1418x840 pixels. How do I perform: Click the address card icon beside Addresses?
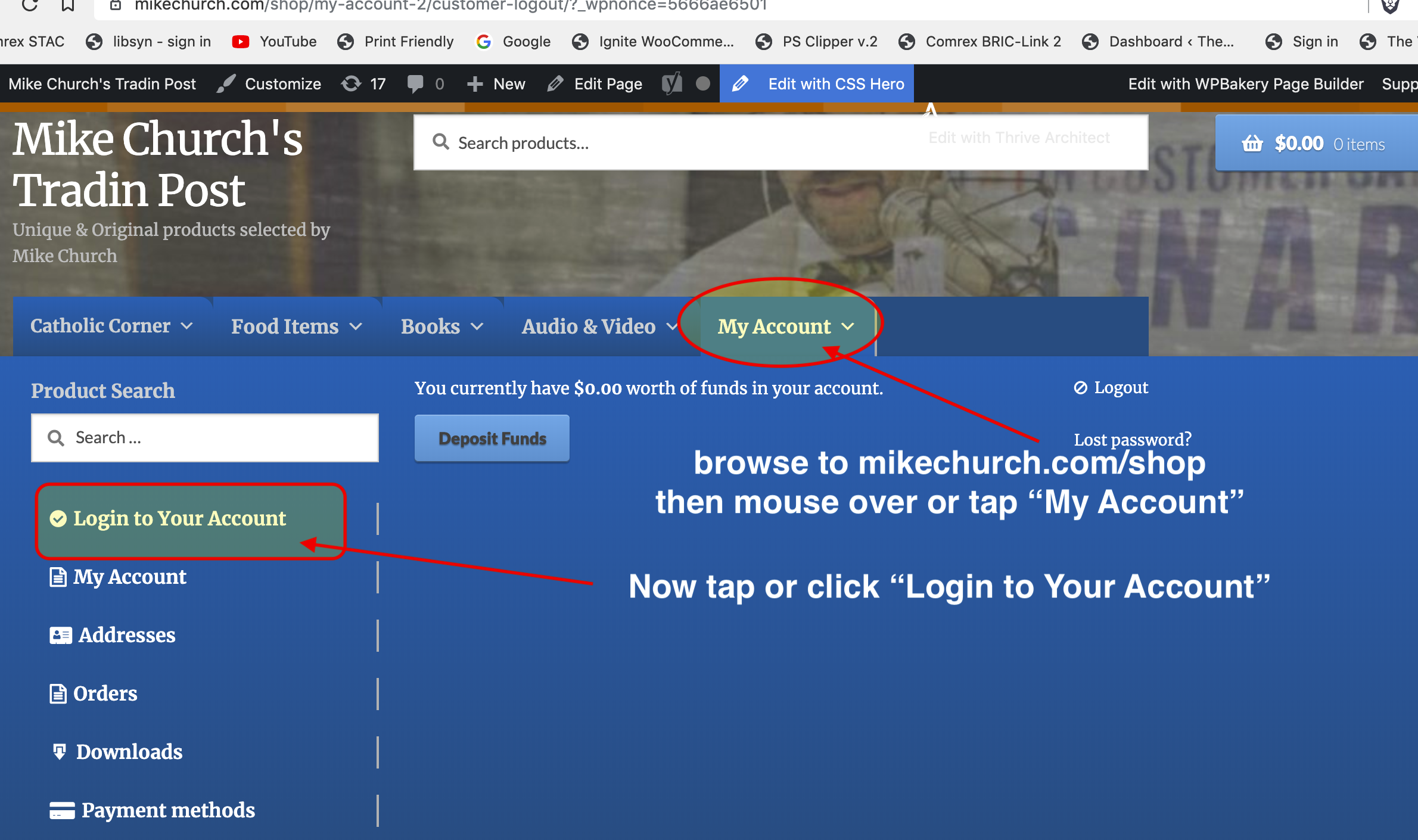pos(61,635)
